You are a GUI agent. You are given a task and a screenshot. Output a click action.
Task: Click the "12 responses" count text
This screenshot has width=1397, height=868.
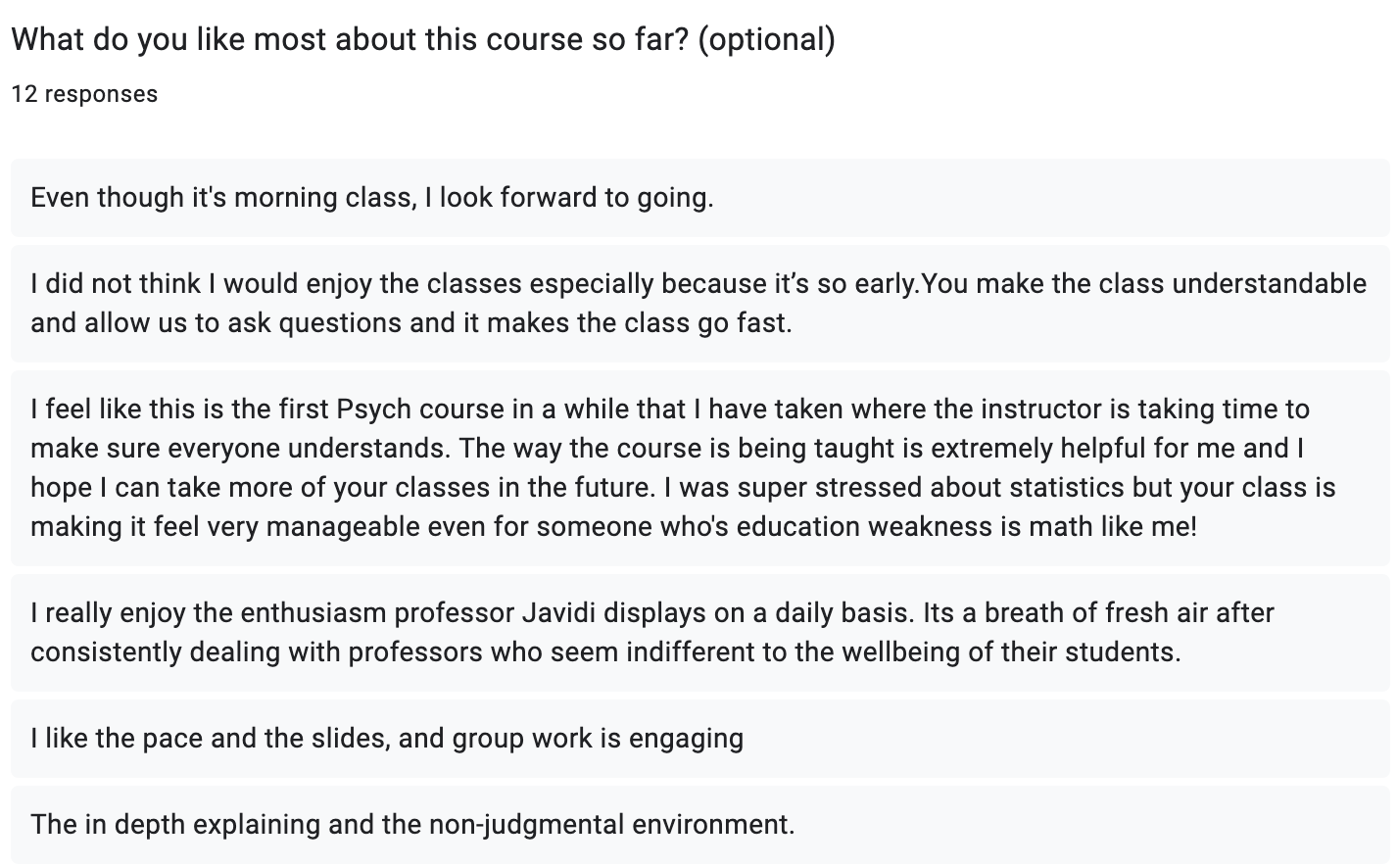(x=84, y=94)
